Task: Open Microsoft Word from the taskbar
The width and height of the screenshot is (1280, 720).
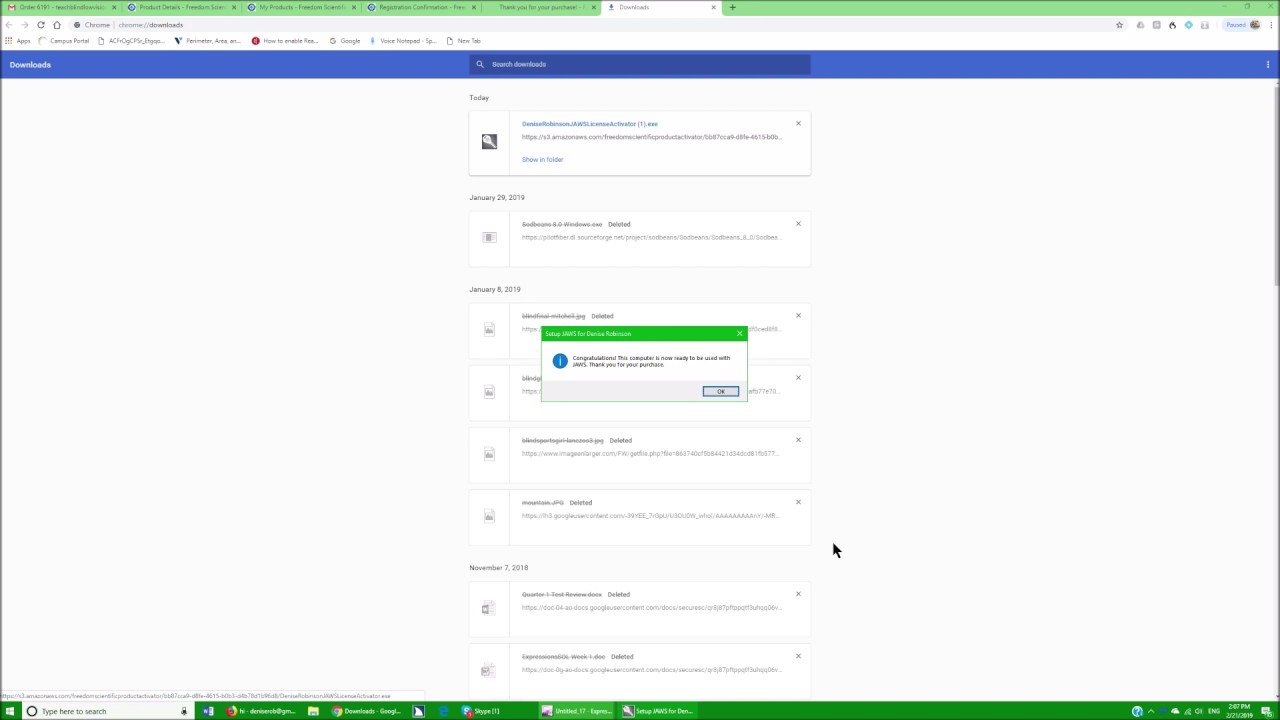Action: coord(208,711)
